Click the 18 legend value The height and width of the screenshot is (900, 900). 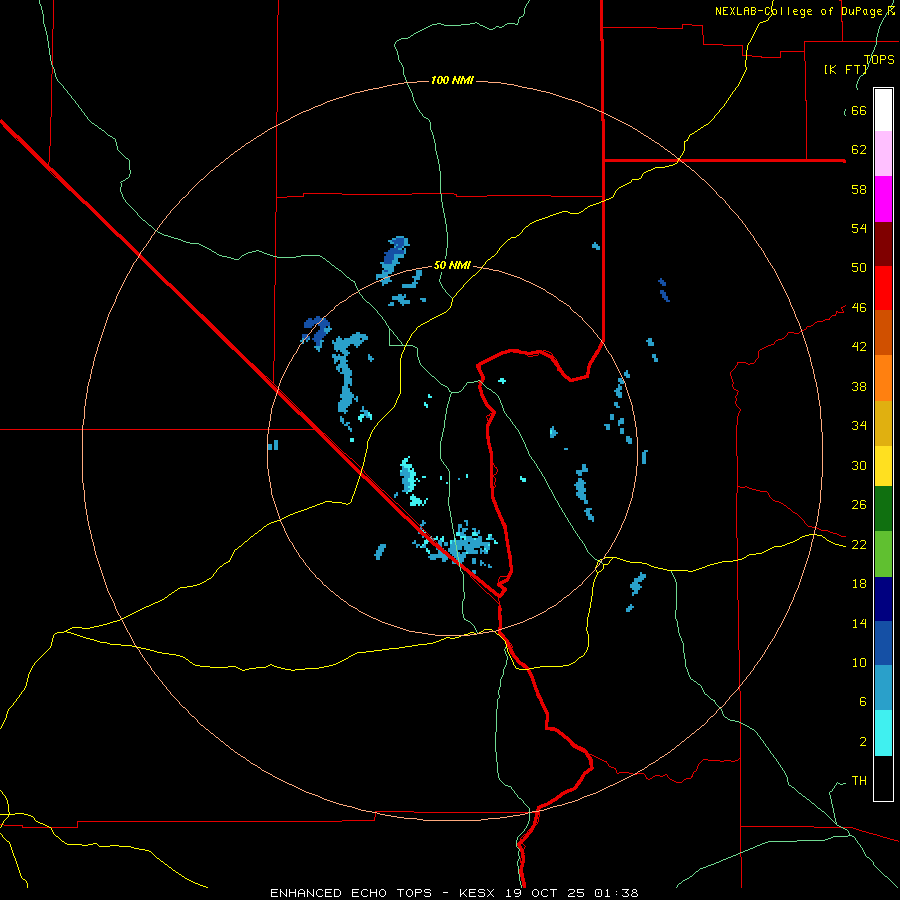pos(859,584)
